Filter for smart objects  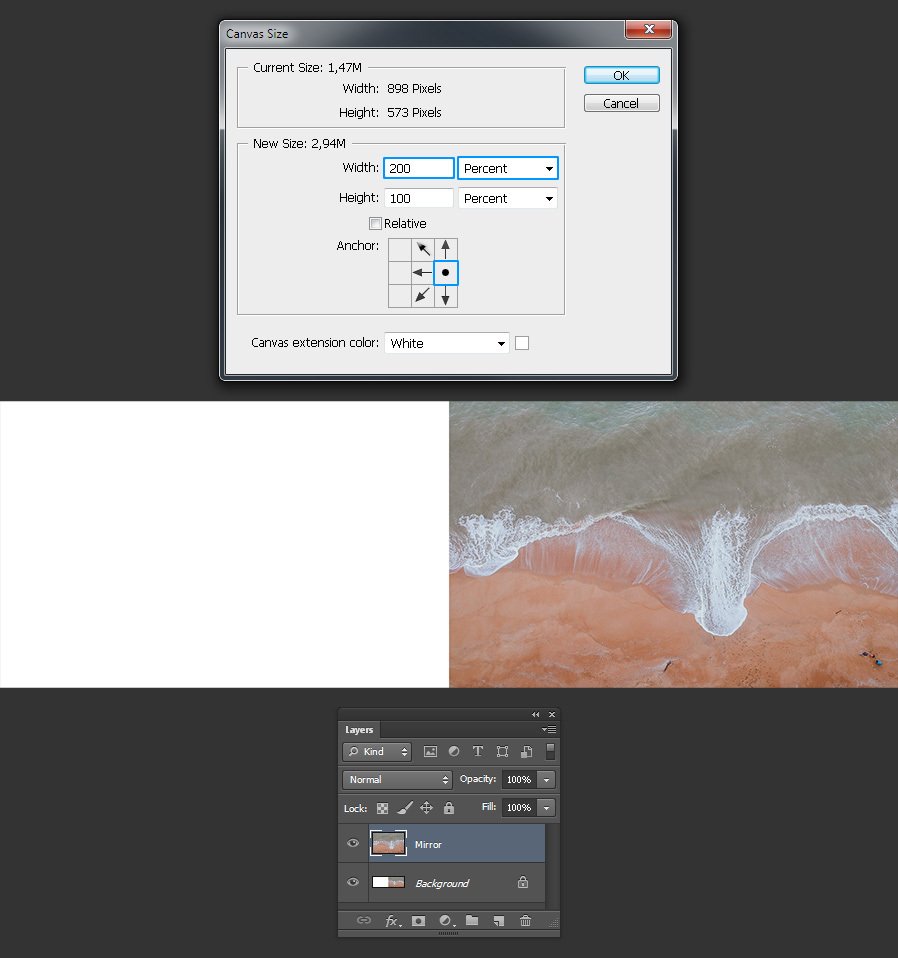click(527, 751)
